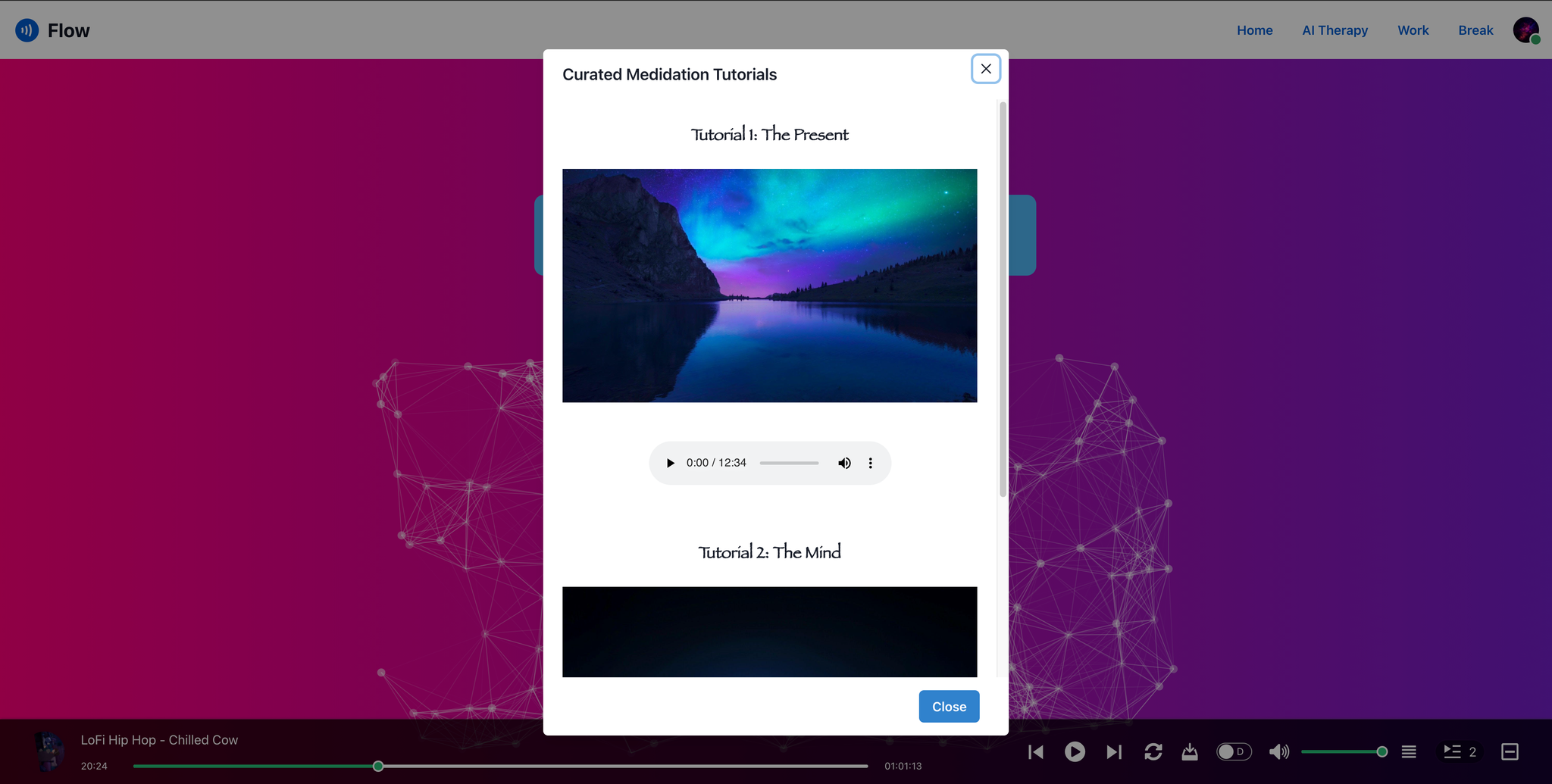Viewport: 1552px width, 784px height.
Task: Open the playlist queue showing 2
Action: [x=1460, y=751]
